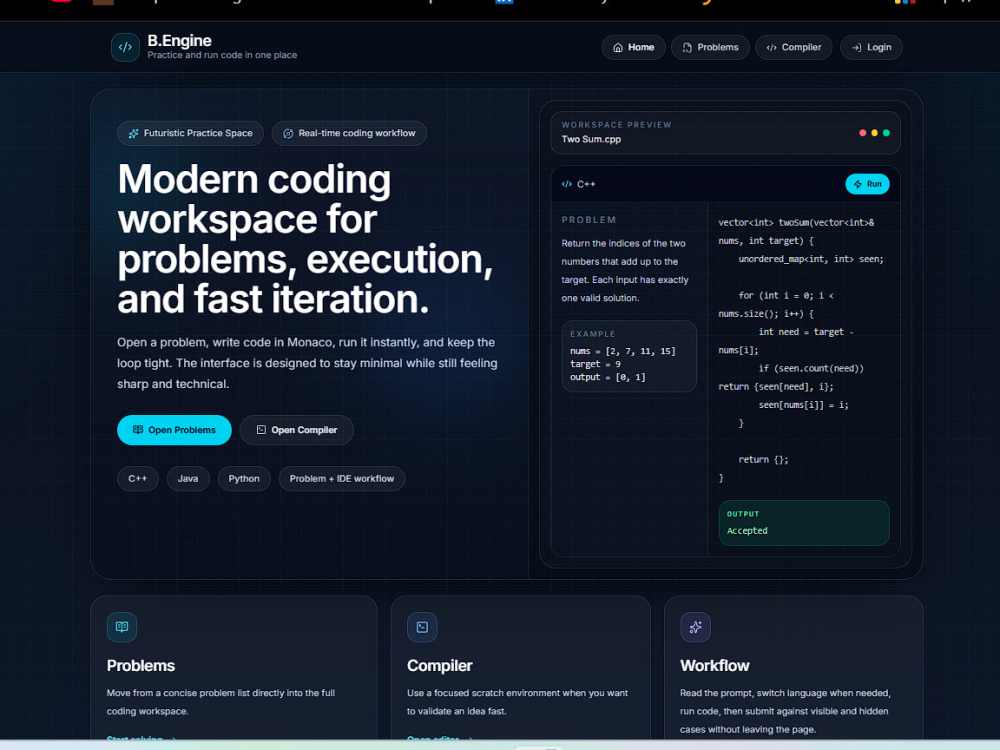The height and width of the screenshot is (750, 1000).
Task: Click the B.Engine site title
Action: pyautogui.click(x=179, y=41)
